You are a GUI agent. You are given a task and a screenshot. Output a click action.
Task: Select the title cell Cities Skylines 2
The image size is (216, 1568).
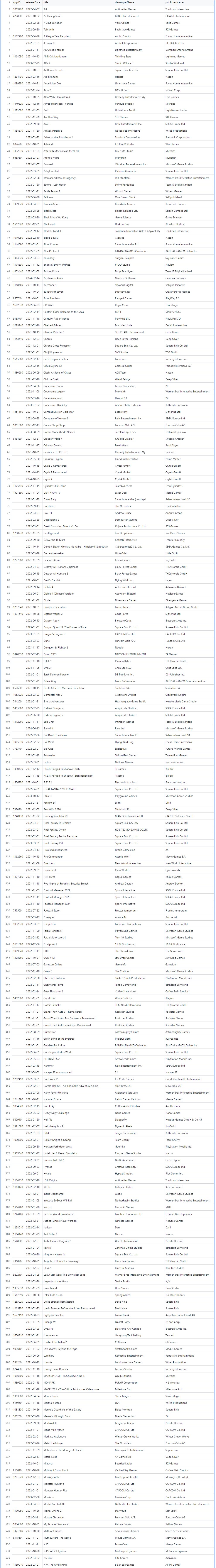[x=78, y=366]
